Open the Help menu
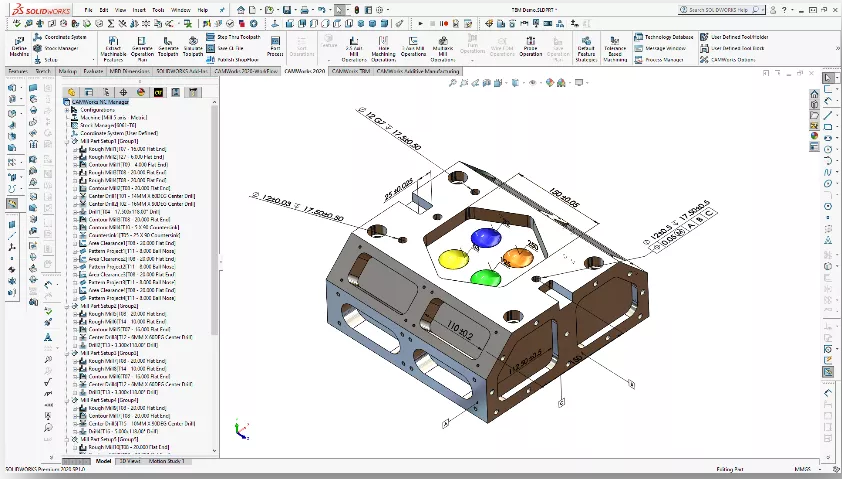Viewport: 842px width, 479px height. pos(202,10)
